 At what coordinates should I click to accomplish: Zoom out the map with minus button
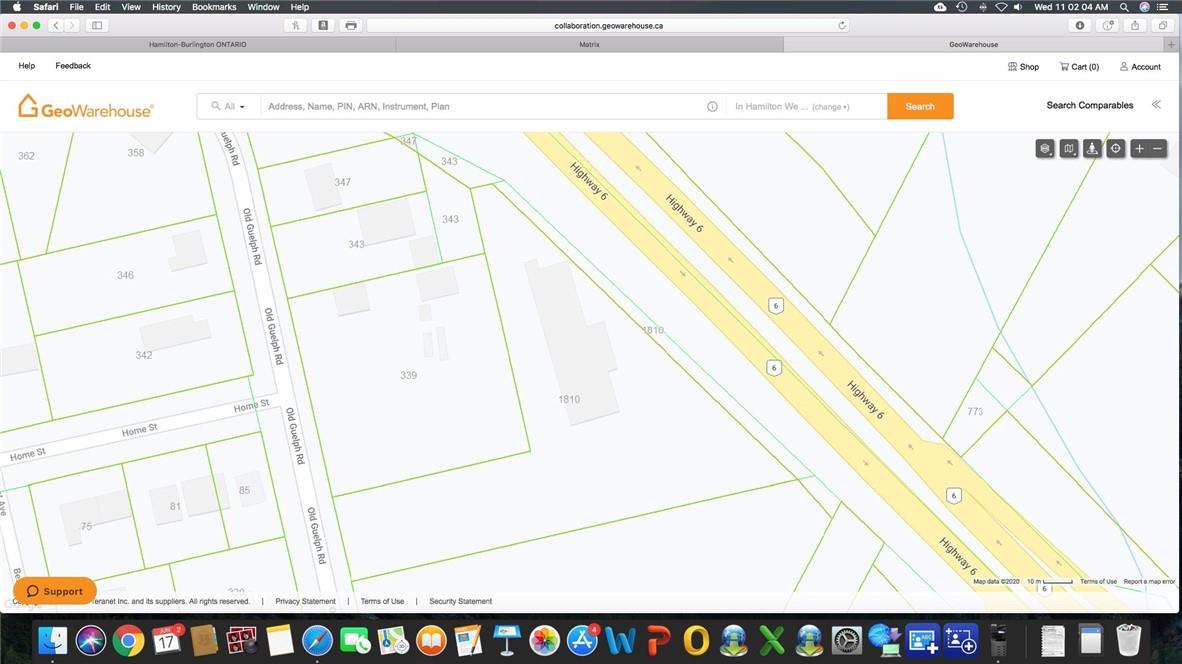click(1158, 148)
